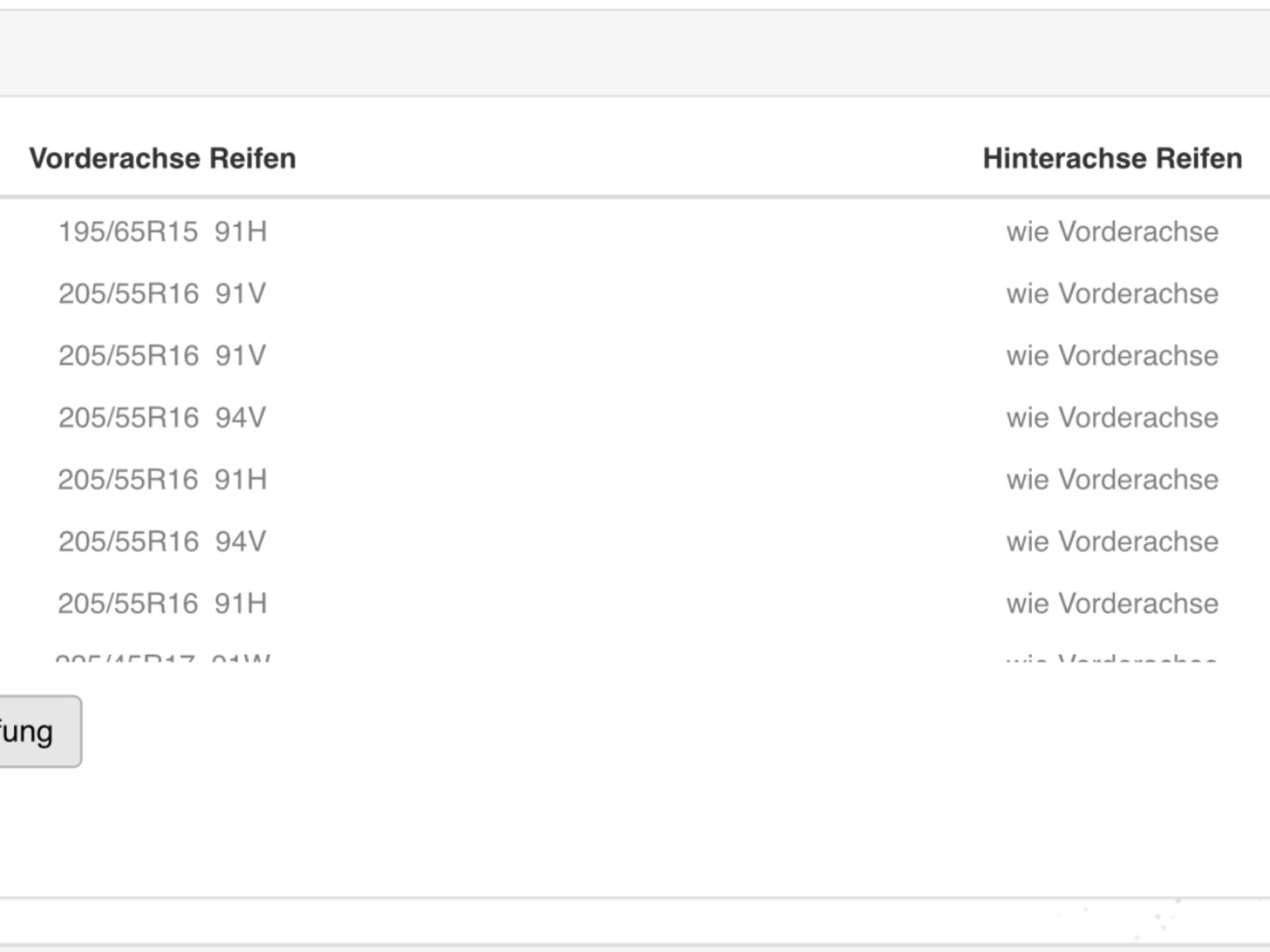
Task: Click 'wie Vorderachse' beside first 205/55R16 94V
Action: point(1112,417)
